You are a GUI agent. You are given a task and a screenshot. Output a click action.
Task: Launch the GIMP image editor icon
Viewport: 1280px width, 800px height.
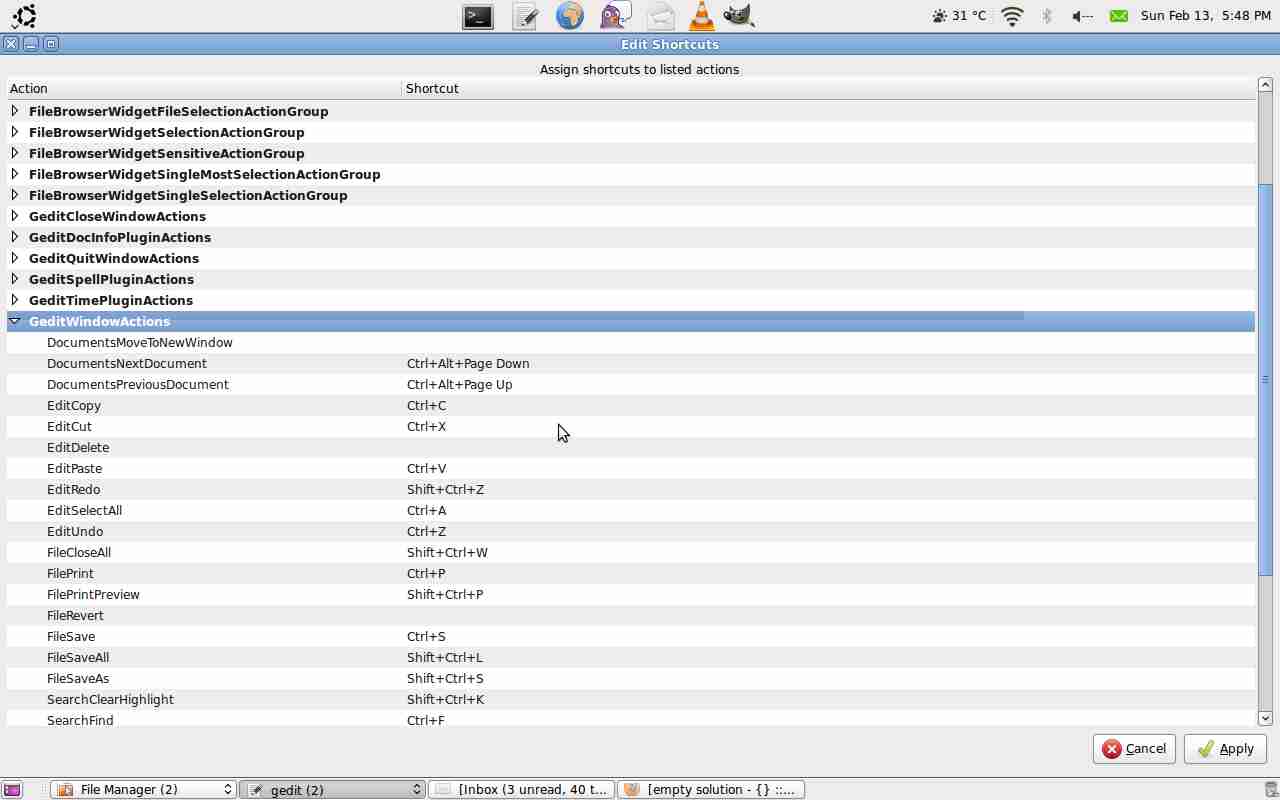(738, 16)
